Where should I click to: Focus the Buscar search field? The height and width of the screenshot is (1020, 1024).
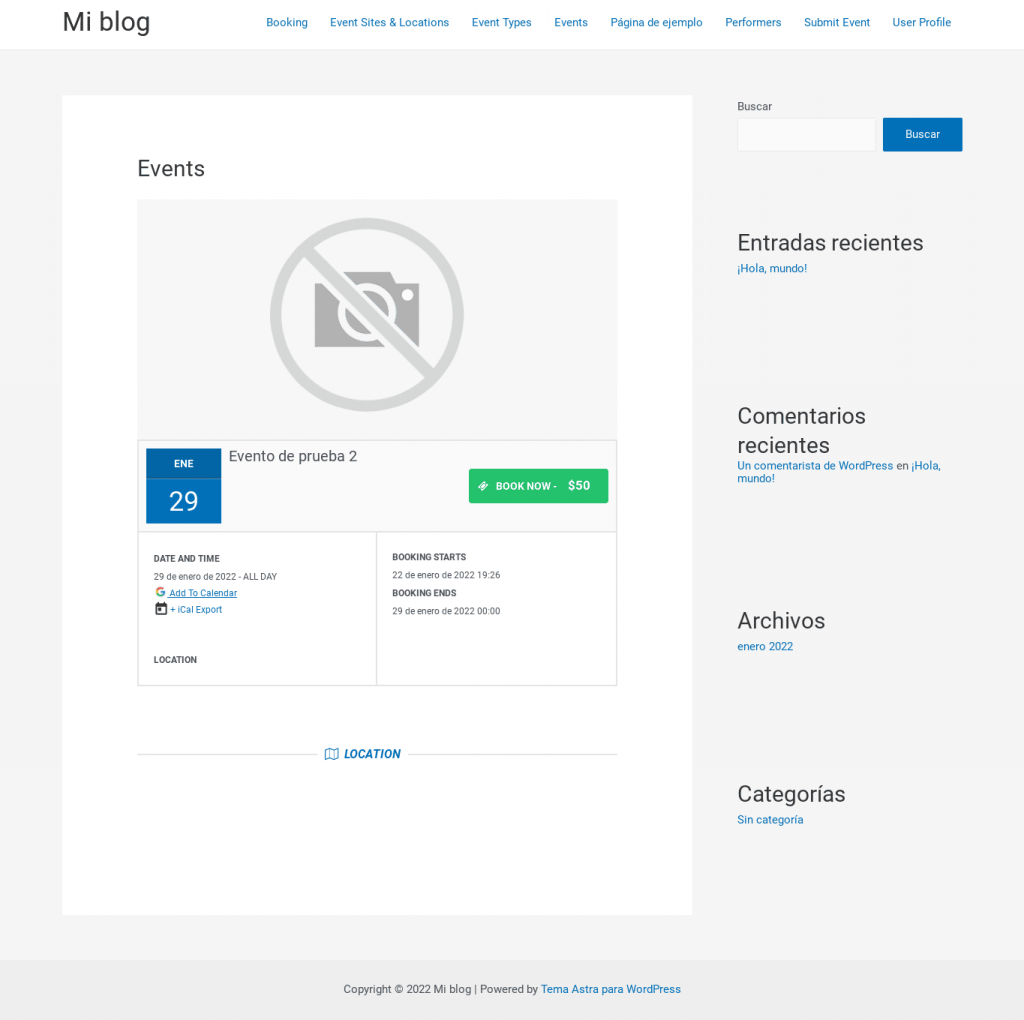tap(806, 135)
